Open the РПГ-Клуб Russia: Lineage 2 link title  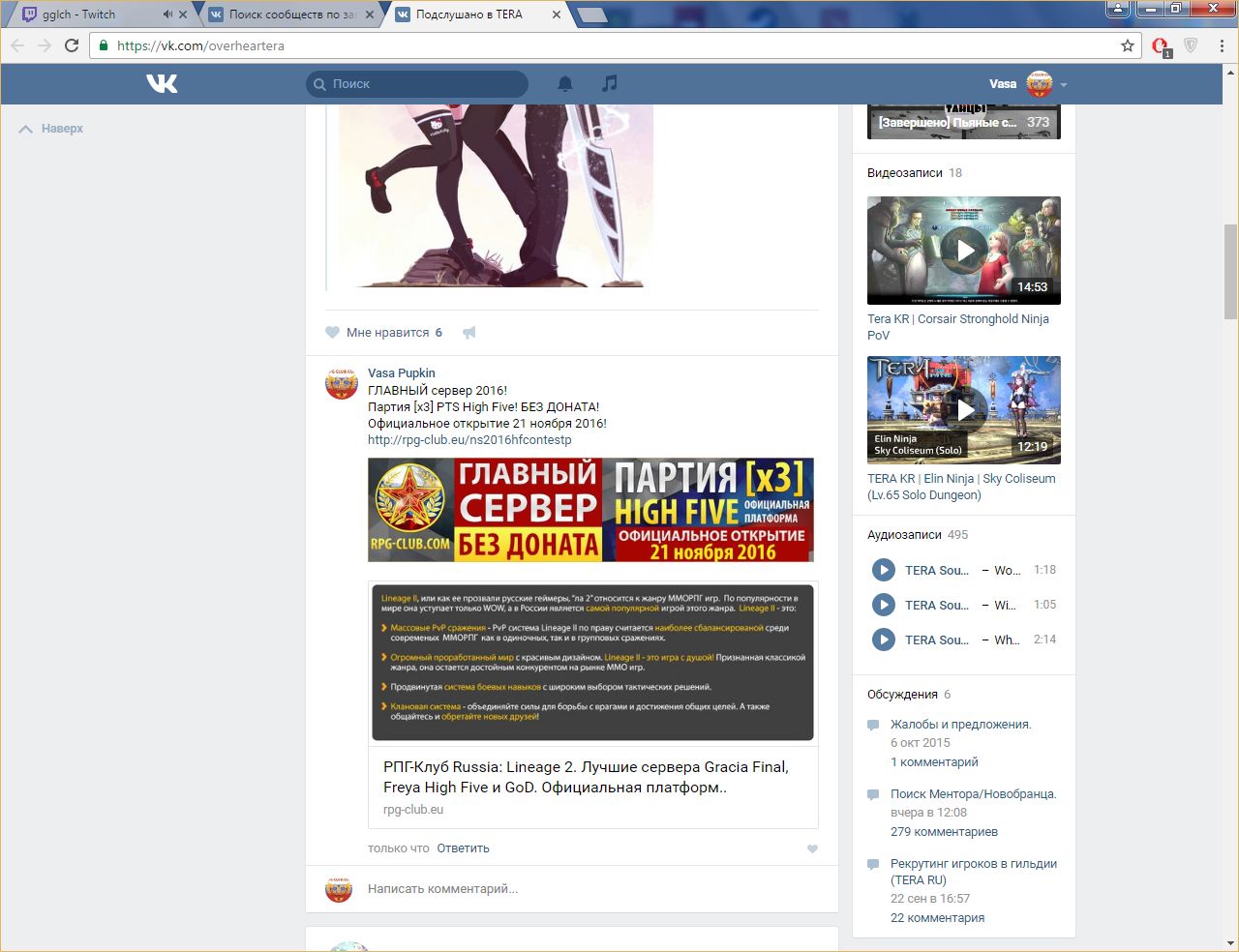click(587, 778)
